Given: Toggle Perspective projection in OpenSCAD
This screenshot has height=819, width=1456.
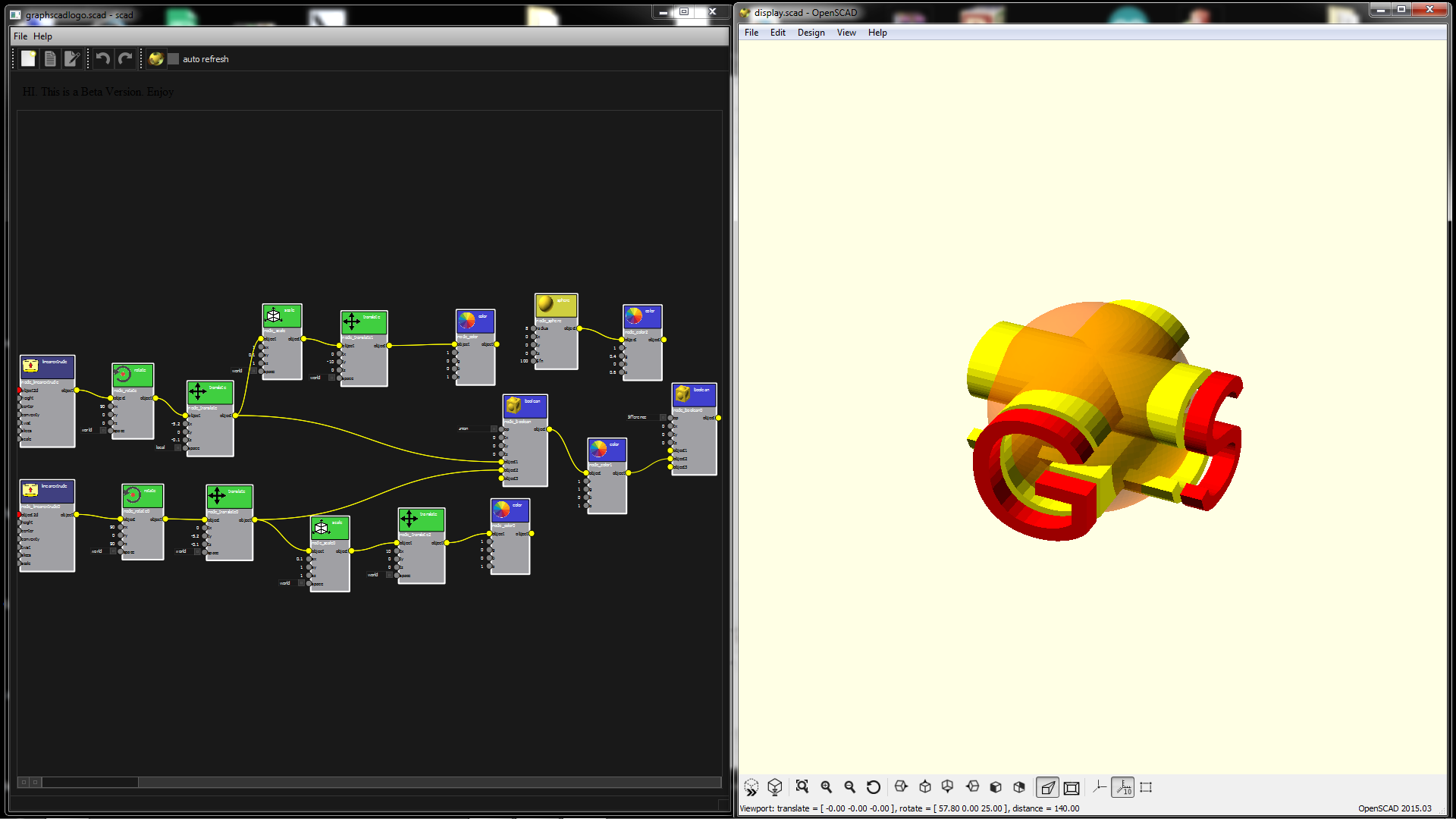Looking at the screenshot, I should pos(1047,787).
